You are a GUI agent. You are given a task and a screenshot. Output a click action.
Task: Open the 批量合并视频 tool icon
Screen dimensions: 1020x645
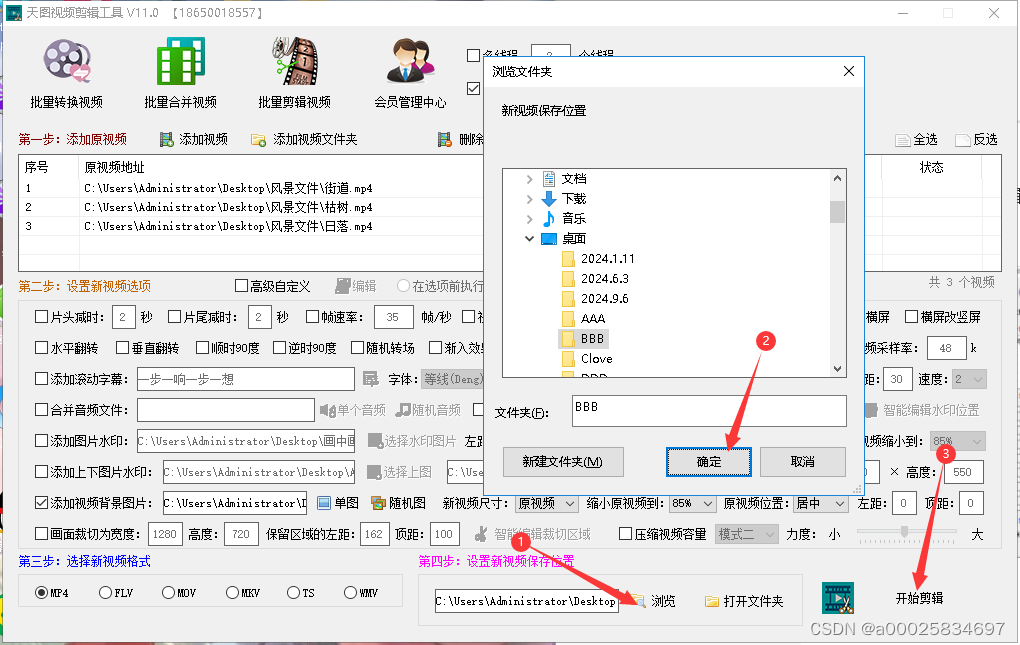tap(180, 62)
